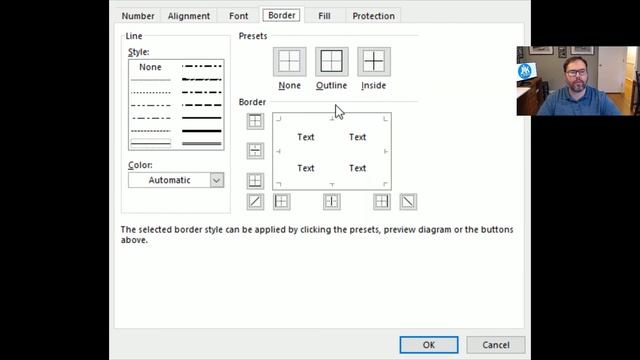The image size is (640, 360).
Task: Select None in the line Style list
Action: click(151, 67)
